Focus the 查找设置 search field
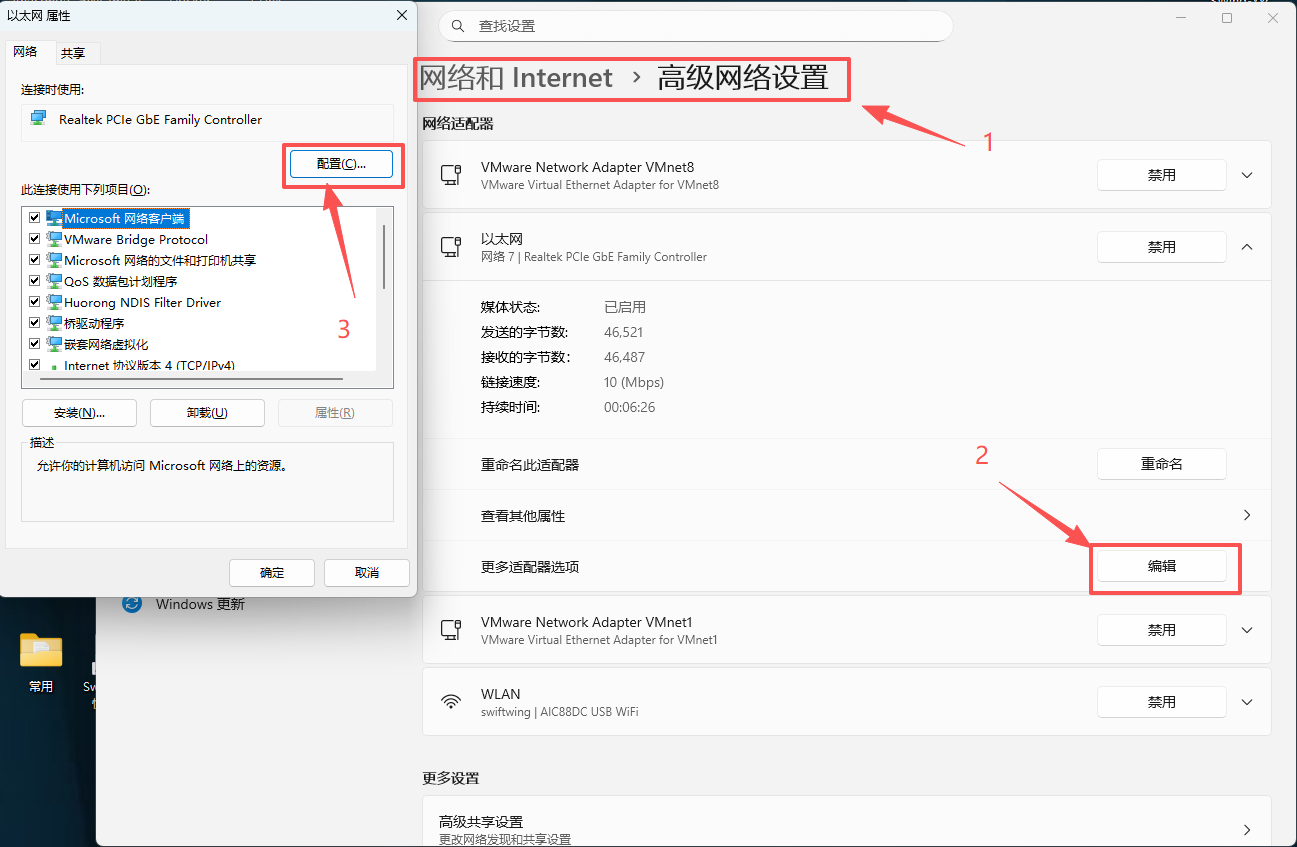 (x=695, y=26)
